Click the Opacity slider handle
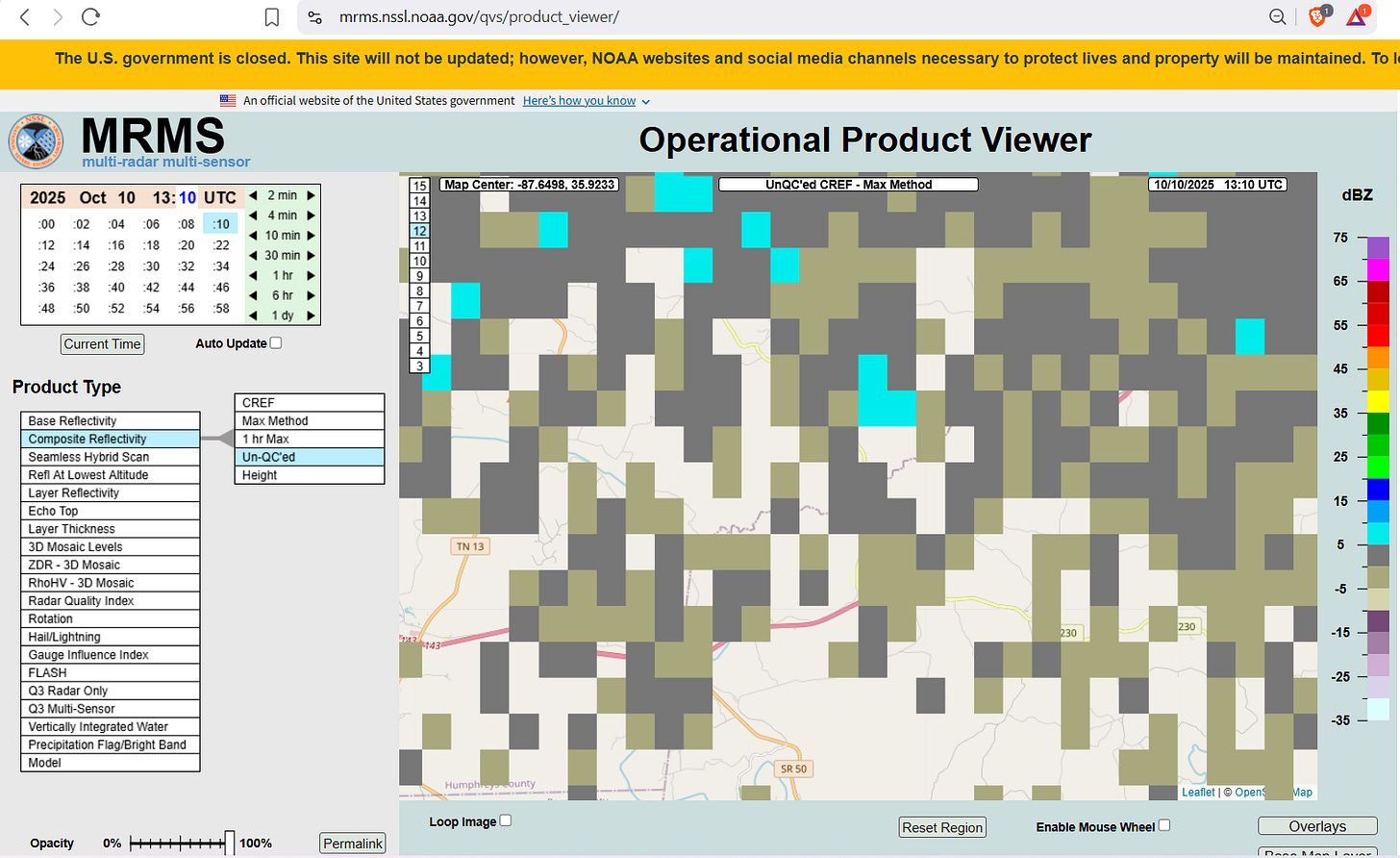The height and width of the screenshot is (858, 1400). pos(230,843)
